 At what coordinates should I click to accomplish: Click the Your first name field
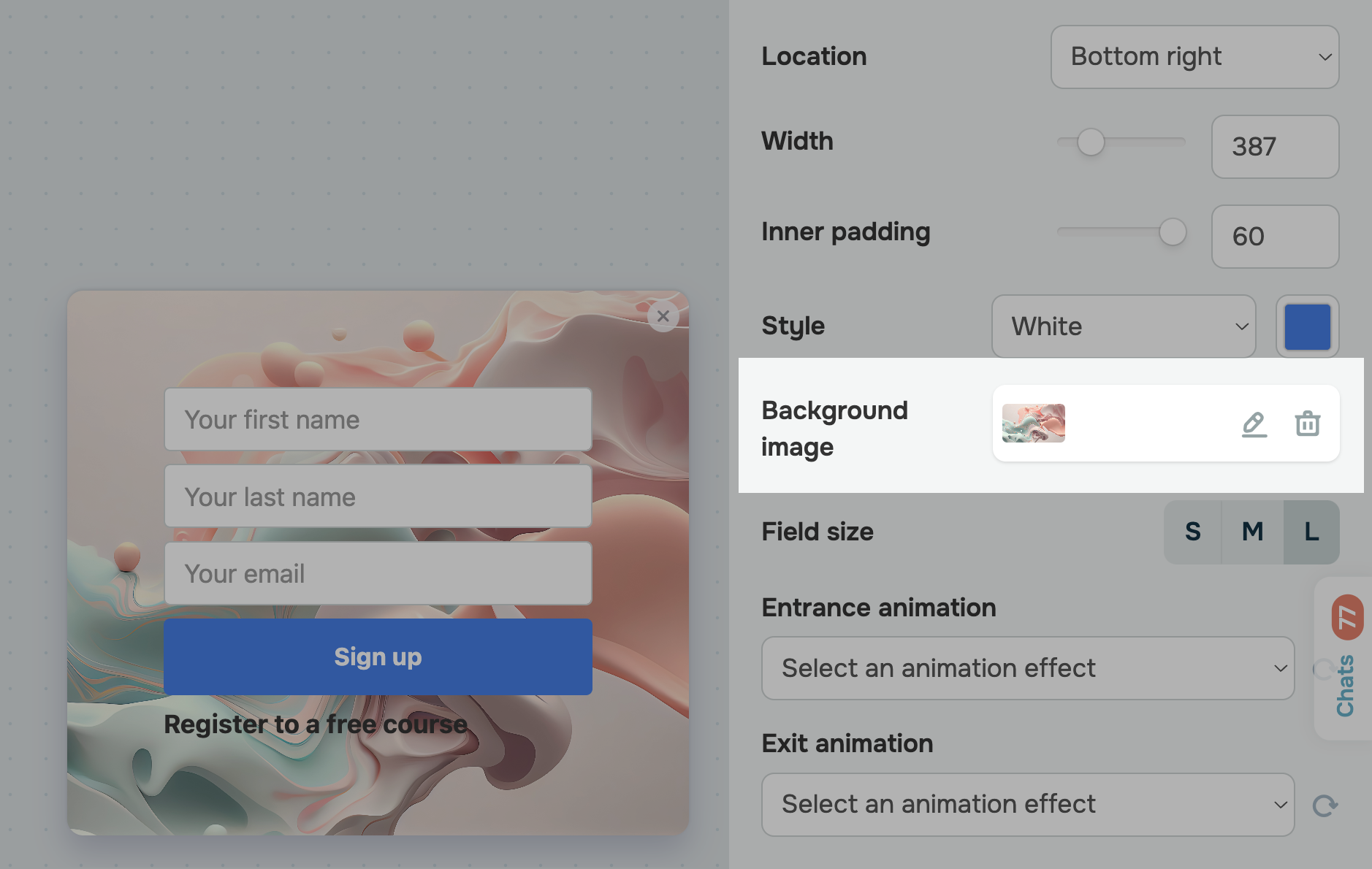pyautogui.click(x=378, y=420)
